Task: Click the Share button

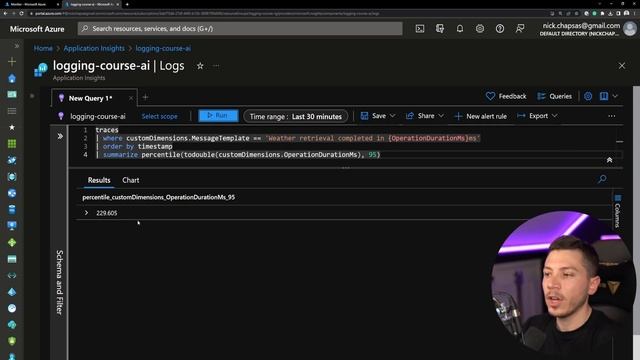Action: pyautogui.click(x=420, y=116)
